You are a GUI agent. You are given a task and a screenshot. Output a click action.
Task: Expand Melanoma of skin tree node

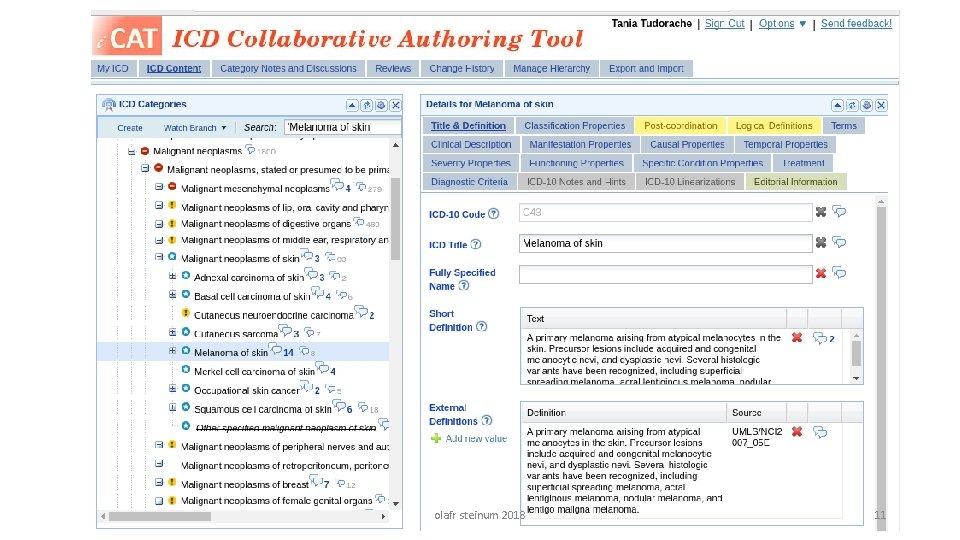coord(173,351)
